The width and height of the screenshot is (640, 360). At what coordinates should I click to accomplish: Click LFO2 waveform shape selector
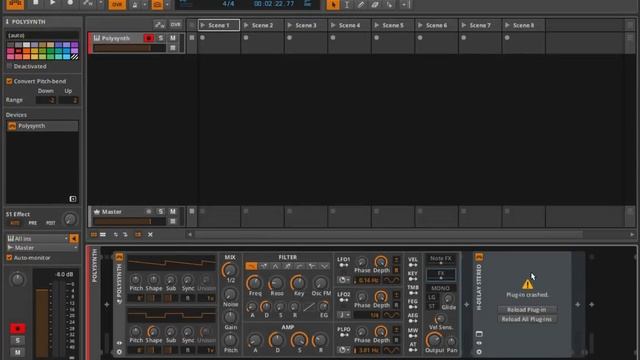click(x=391, y=315)
